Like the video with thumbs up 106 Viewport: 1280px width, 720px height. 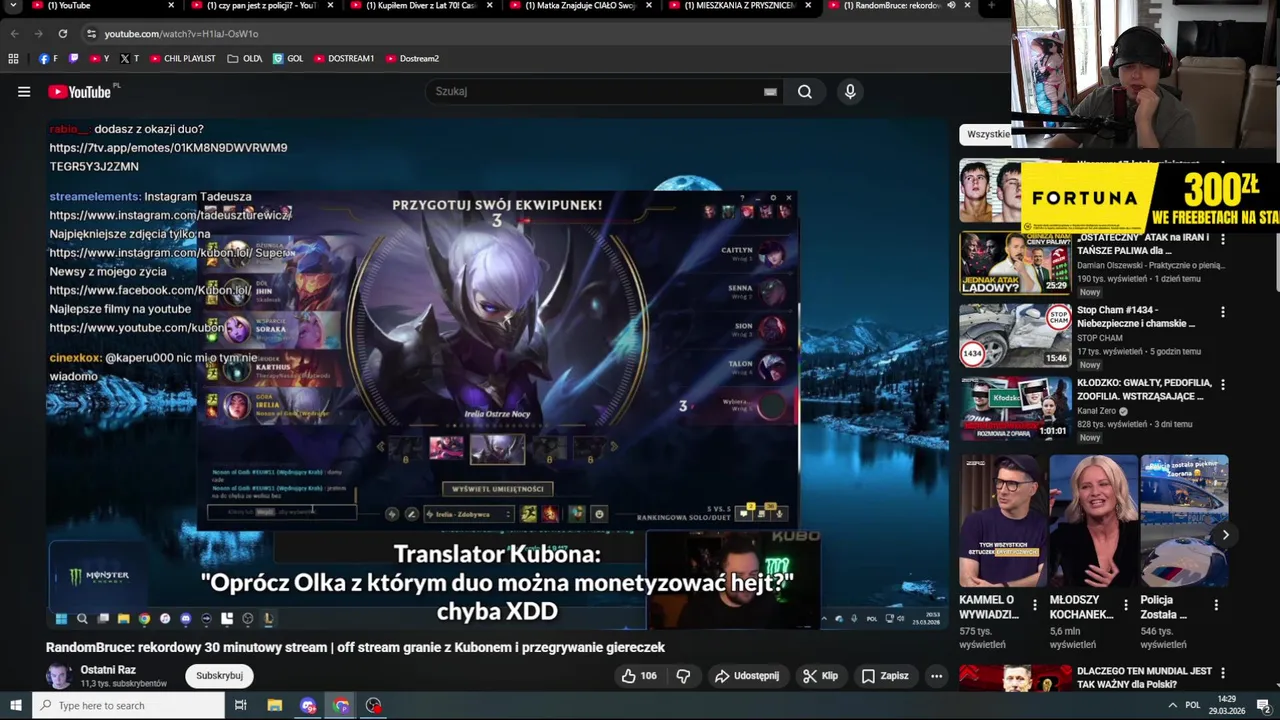(x=639, y=676)
